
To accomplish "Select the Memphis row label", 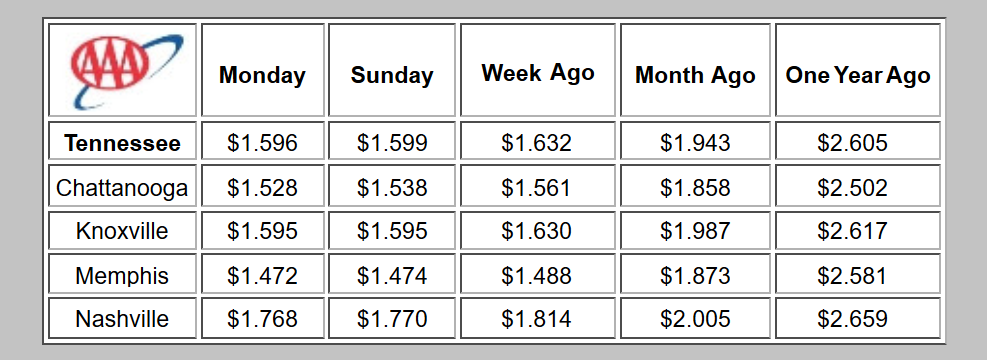I will [x=122, y=276].
